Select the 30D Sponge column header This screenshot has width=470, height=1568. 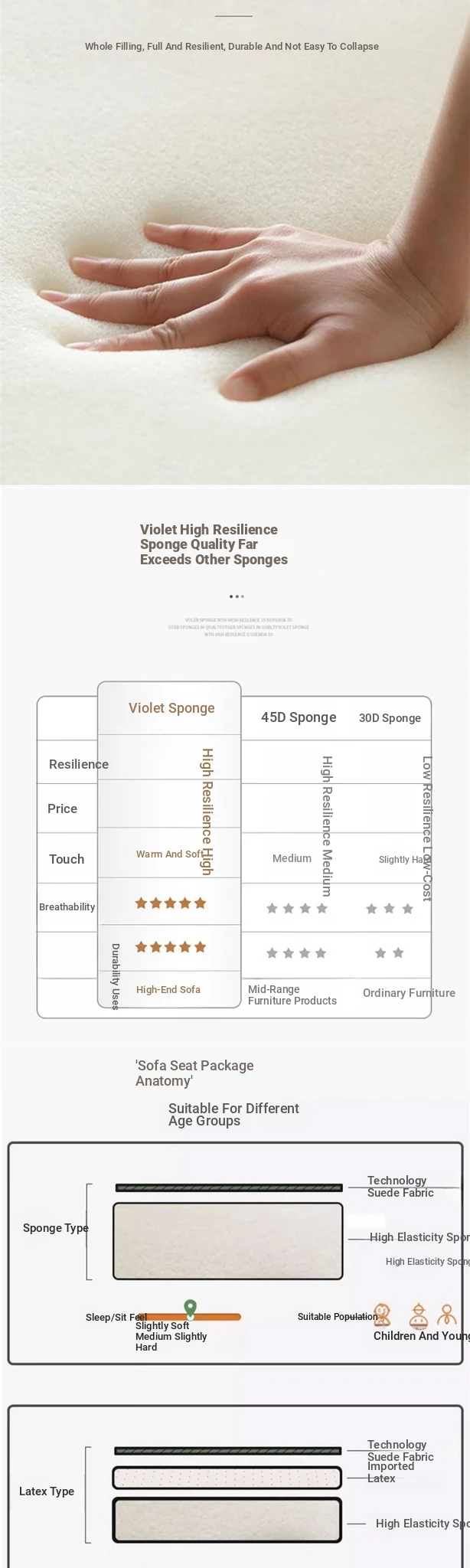[390, 718]
